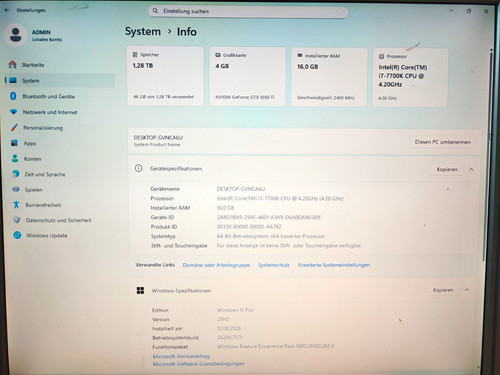Click the Edition value Windows 11 Pro
The height and width of the screenshot is (375, 500).
[x=235, y=310]
